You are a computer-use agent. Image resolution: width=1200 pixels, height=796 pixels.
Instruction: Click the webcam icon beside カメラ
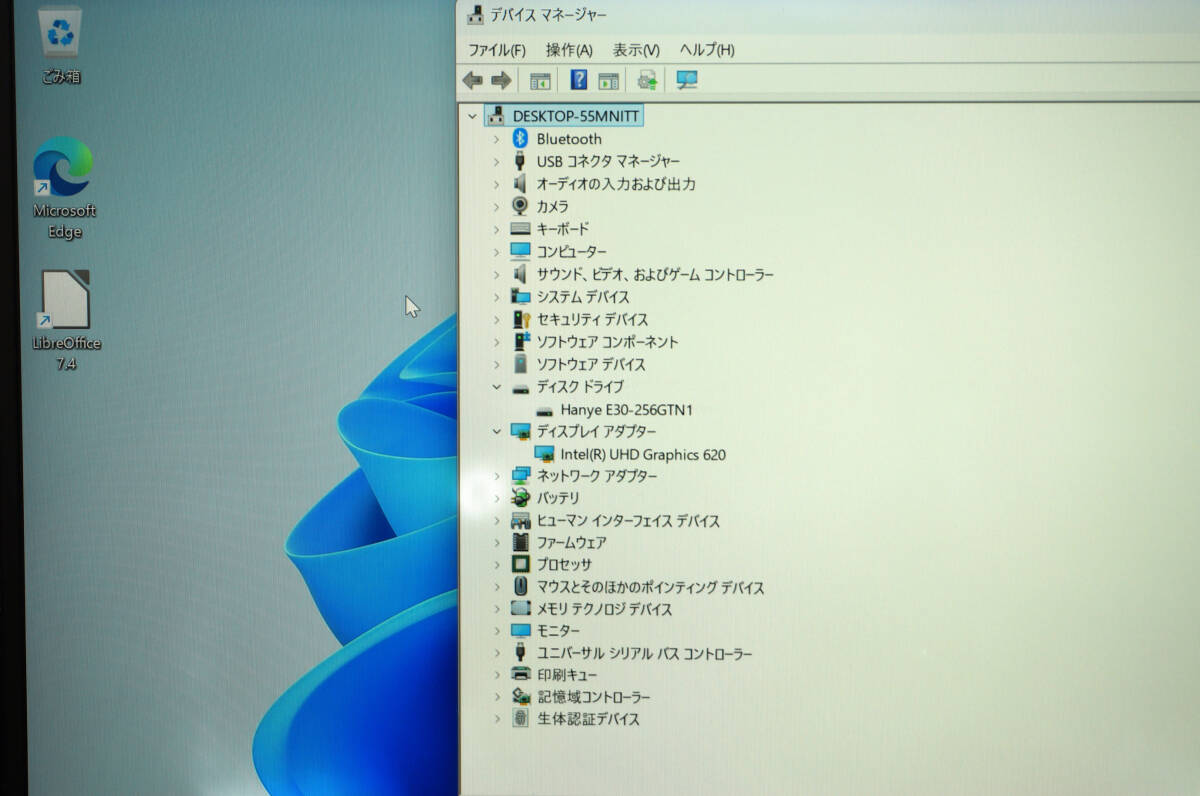click(x=520, y=206)
